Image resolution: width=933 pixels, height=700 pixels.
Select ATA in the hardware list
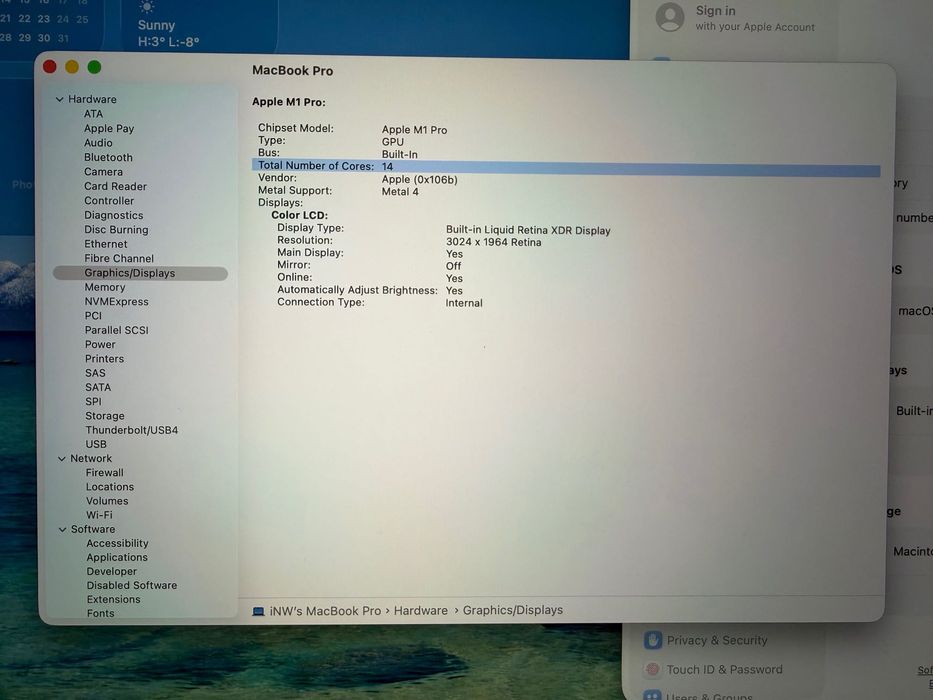93,114
